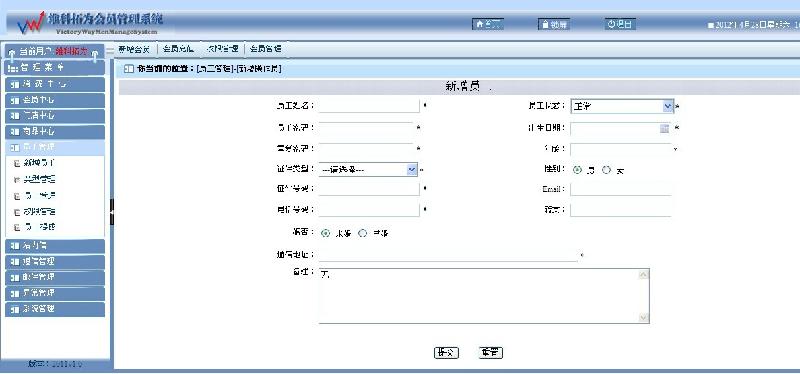Click the home icon button in header
Image resolution: width=800 pixels, height=374 pixels.
(x=487, y=24)
